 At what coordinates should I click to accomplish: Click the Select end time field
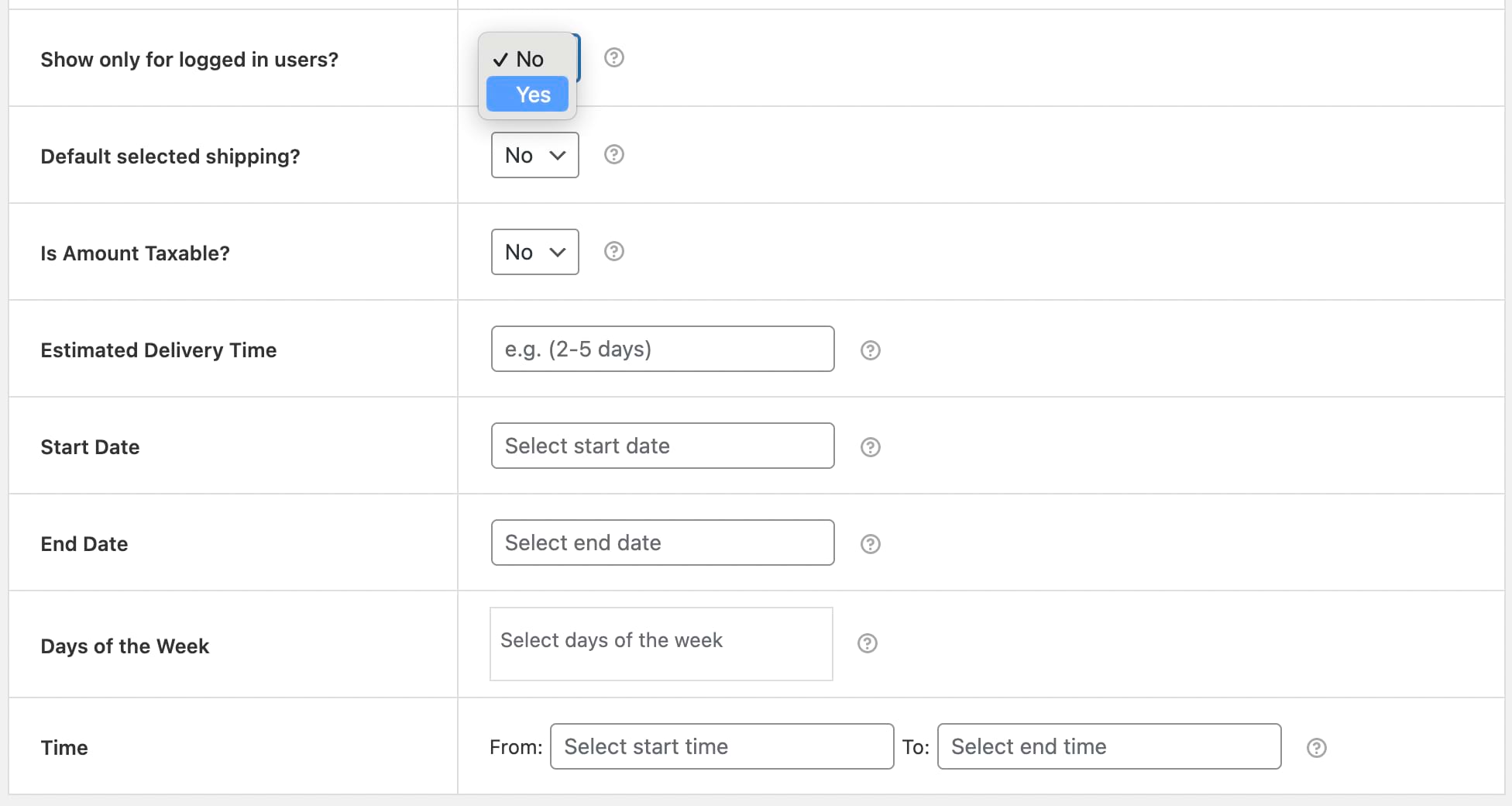tap(1108, 746)
